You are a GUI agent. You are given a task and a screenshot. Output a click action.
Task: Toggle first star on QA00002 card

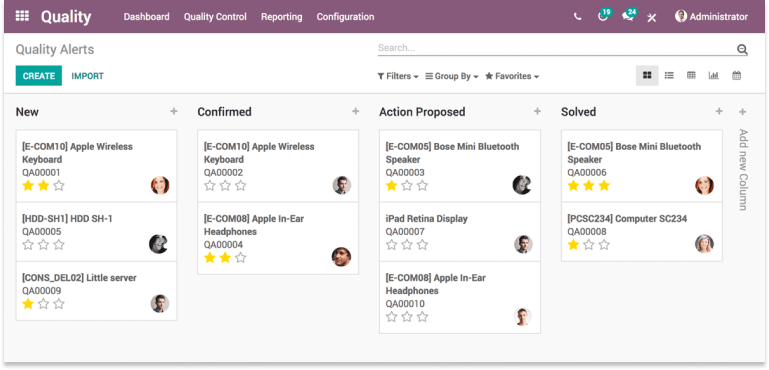click(210, 185)
